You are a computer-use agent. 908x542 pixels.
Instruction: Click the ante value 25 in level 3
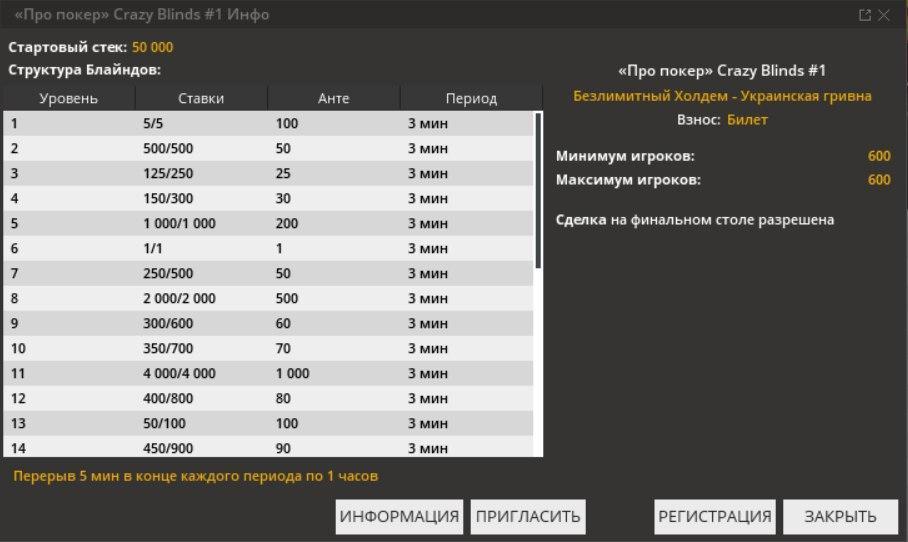283,174
